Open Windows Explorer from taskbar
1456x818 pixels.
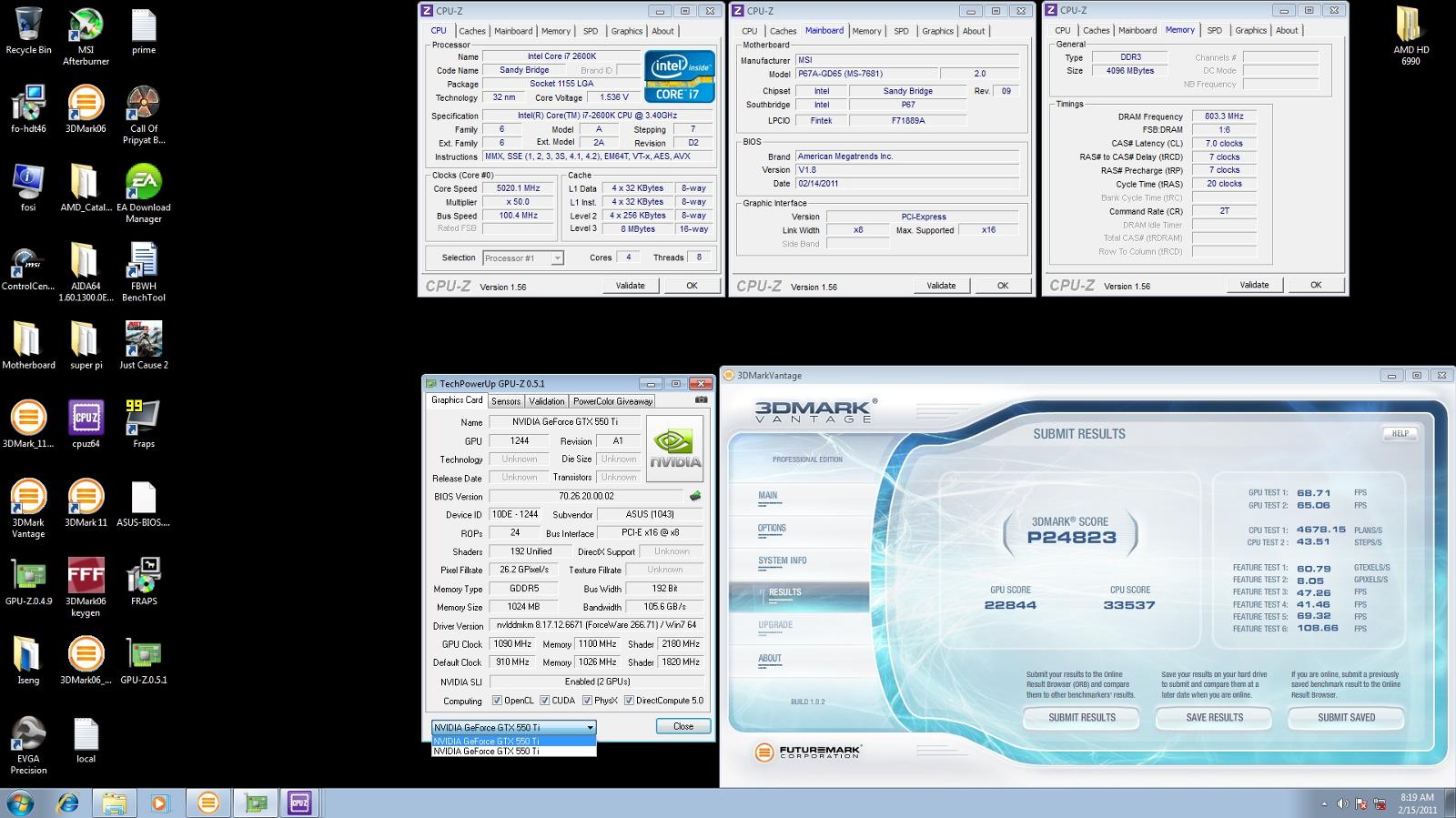[114, 803]
